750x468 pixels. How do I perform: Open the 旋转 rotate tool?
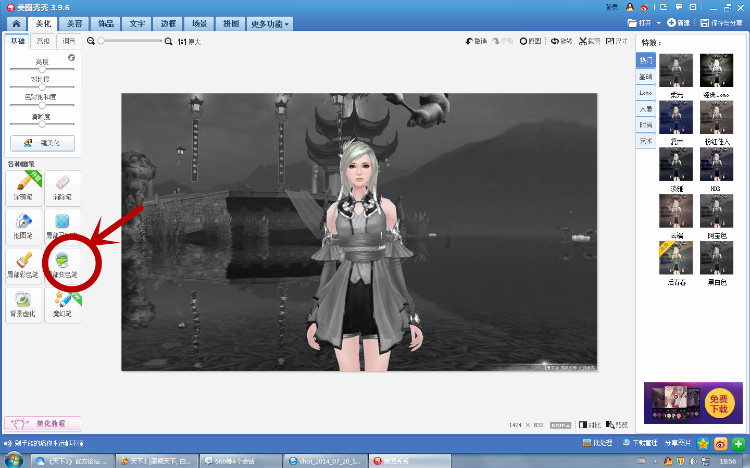tap(562, 41)
